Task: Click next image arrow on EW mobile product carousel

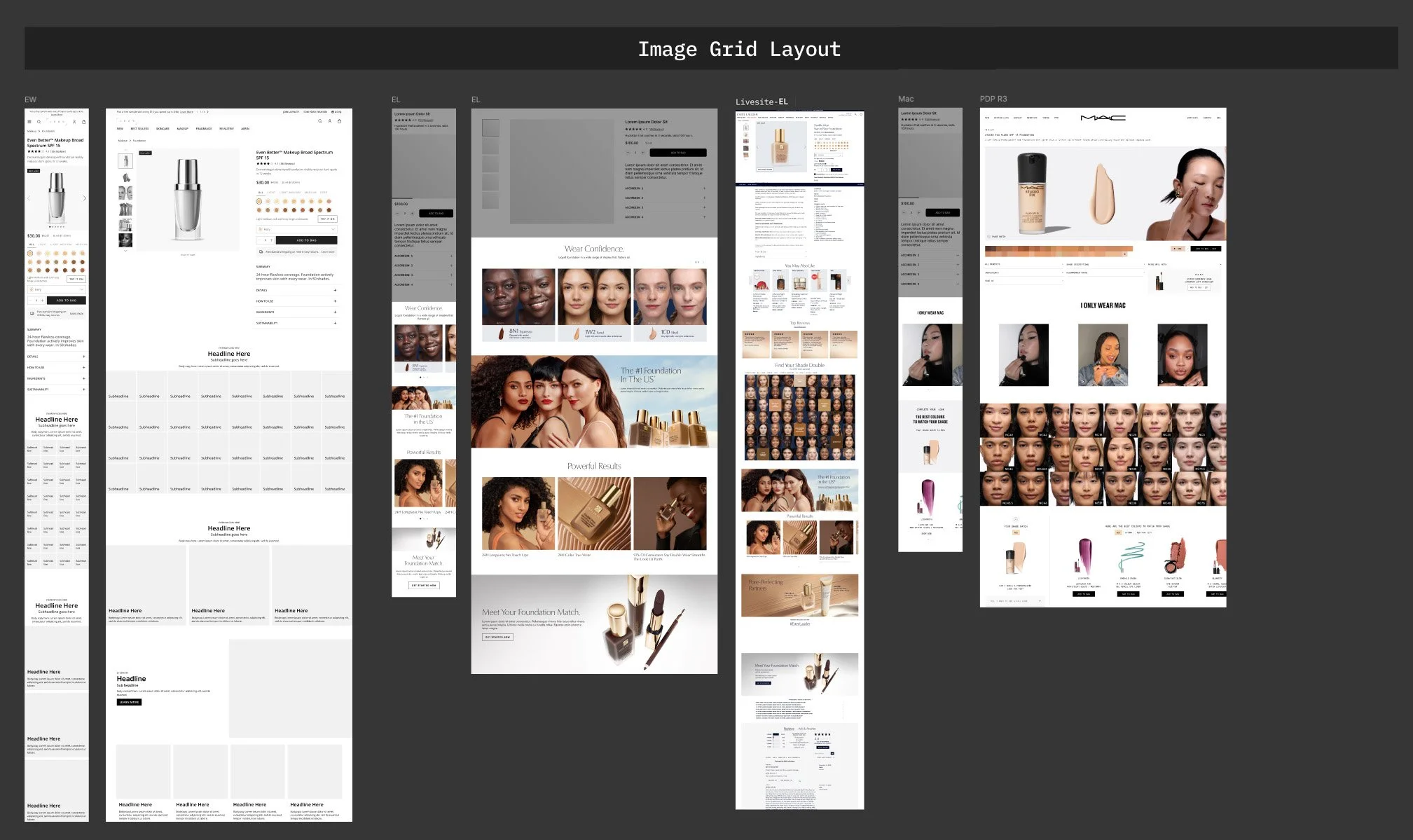Action: coord(85,198)
